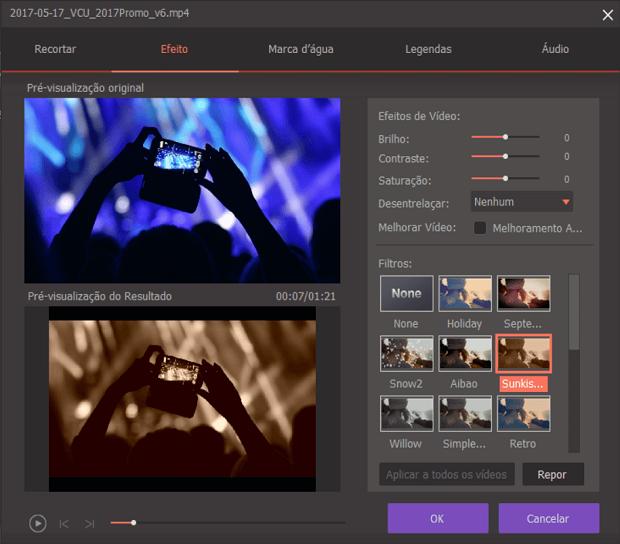The width and height of the screenshot is (620, 544).
Task: Switch to the Recortar tab
Action: (x=55, y=49)
